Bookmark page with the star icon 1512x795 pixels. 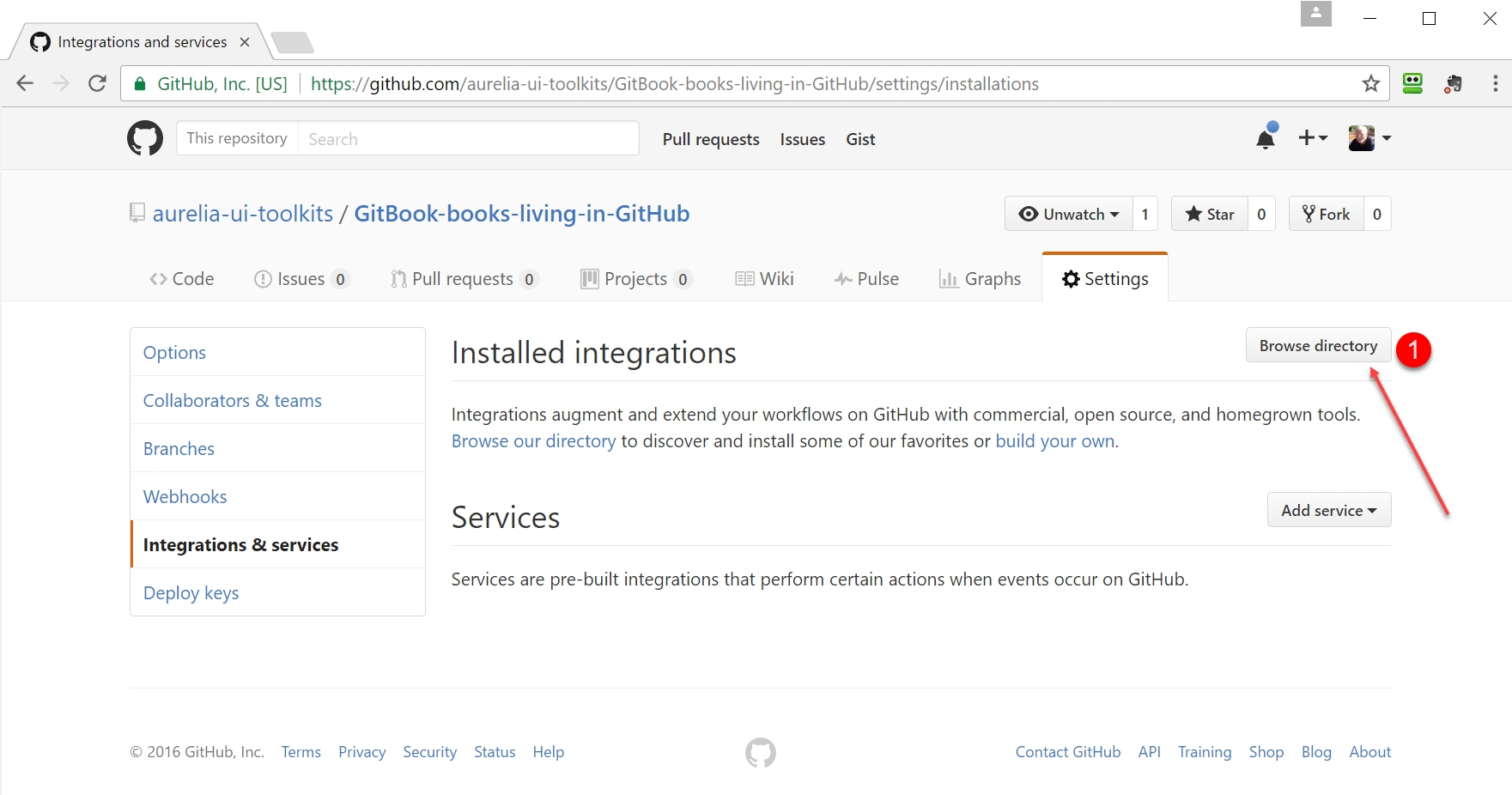click(1370, 84)
